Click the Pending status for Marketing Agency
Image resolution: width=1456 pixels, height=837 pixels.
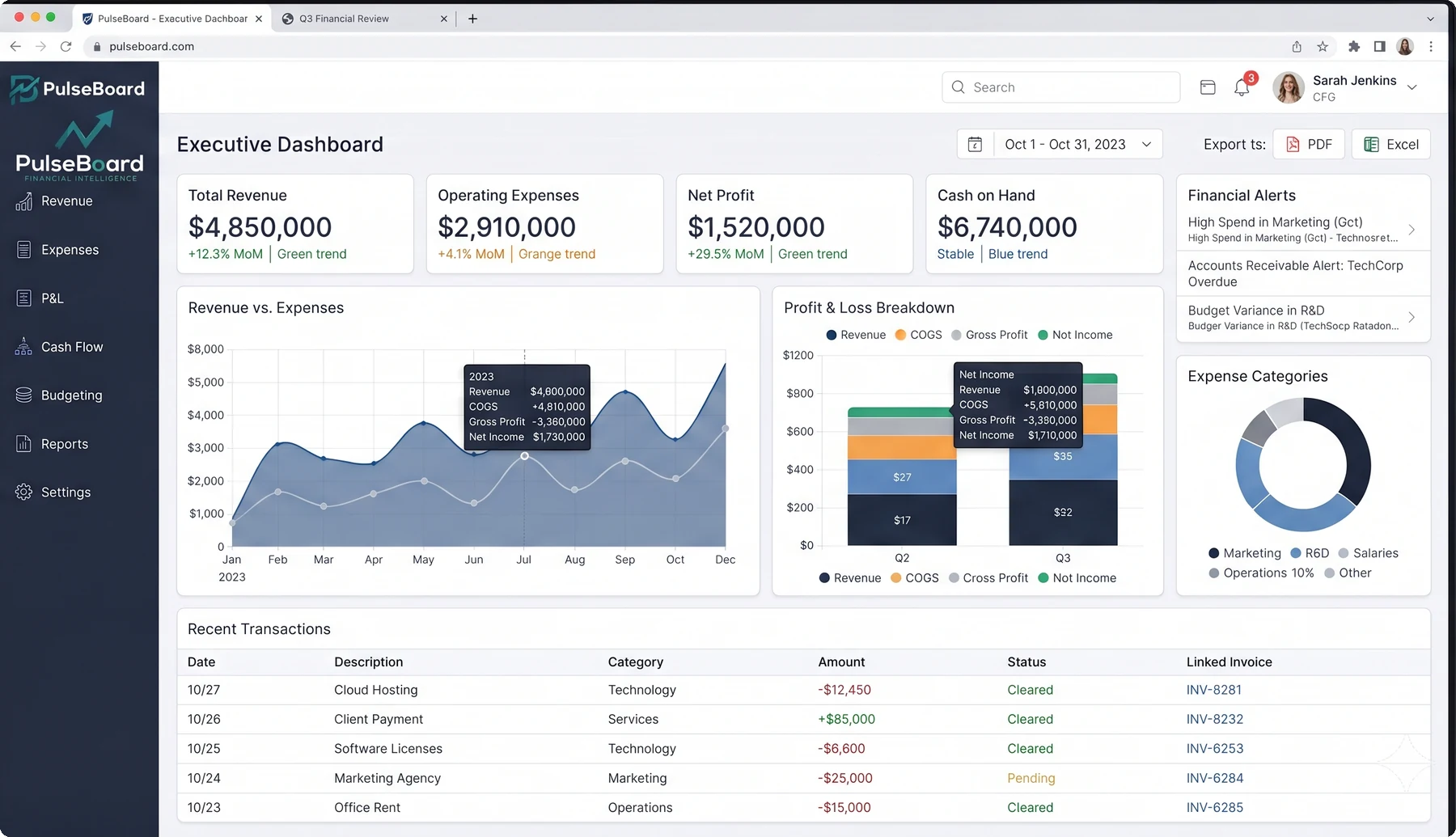pyautogui.click(x=1031, y=778)
